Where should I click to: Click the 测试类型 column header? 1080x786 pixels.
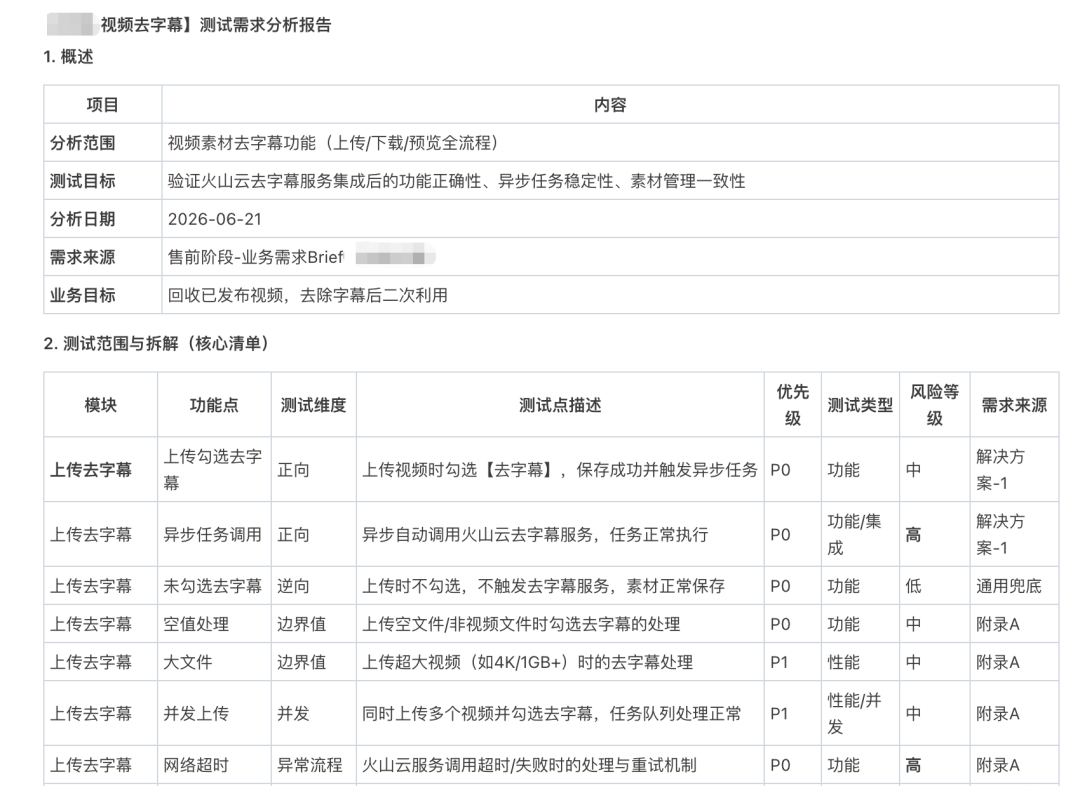click(860, 405)
